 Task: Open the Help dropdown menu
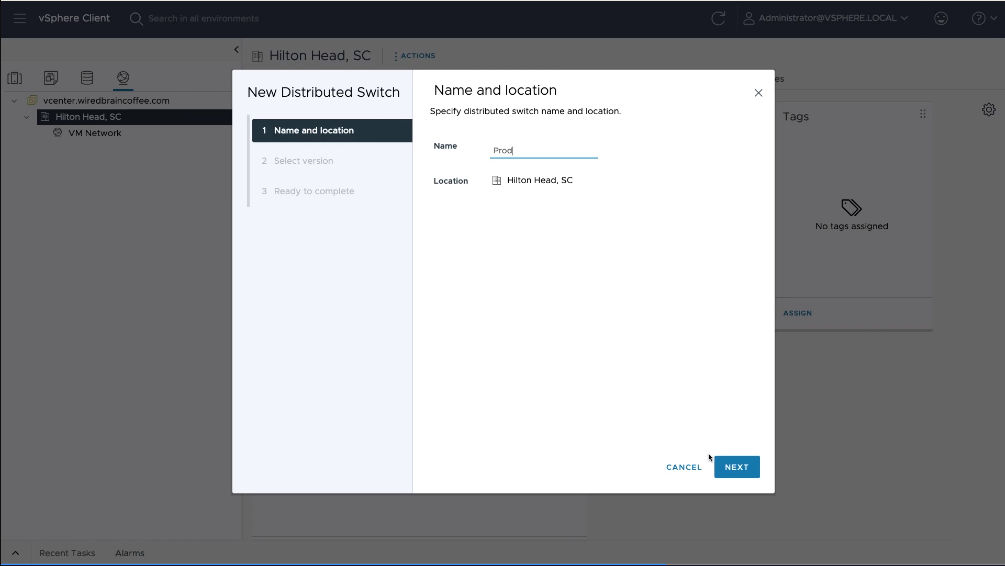982,18
